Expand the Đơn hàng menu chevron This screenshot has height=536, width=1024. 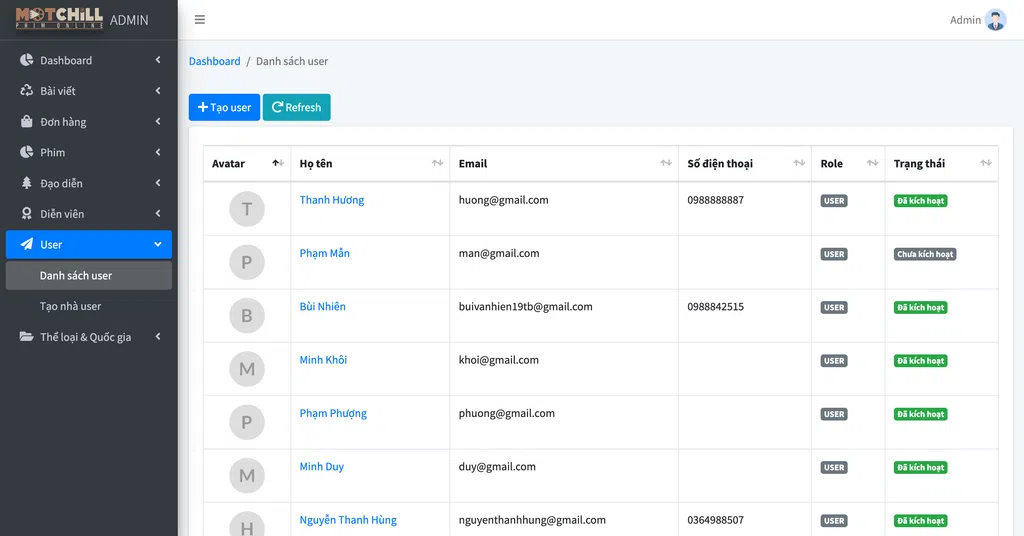pyautogui.click(x=158, y=121)
